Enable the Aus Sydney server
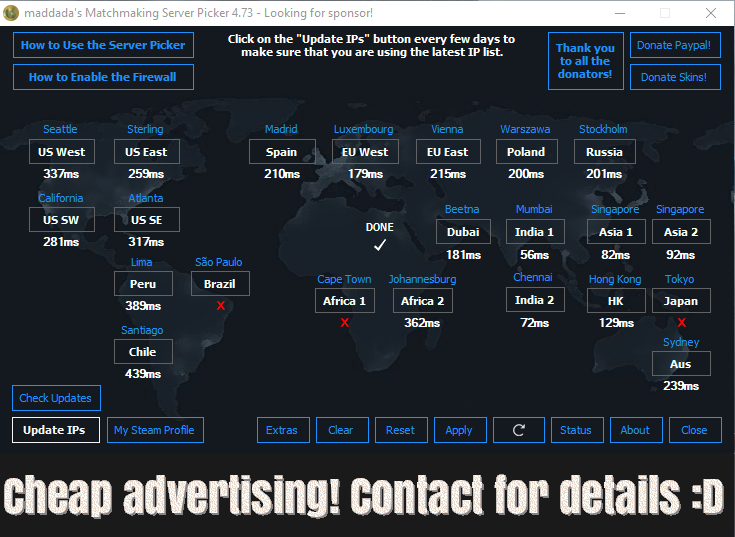735x537 pixels. [x=681, y=364]
